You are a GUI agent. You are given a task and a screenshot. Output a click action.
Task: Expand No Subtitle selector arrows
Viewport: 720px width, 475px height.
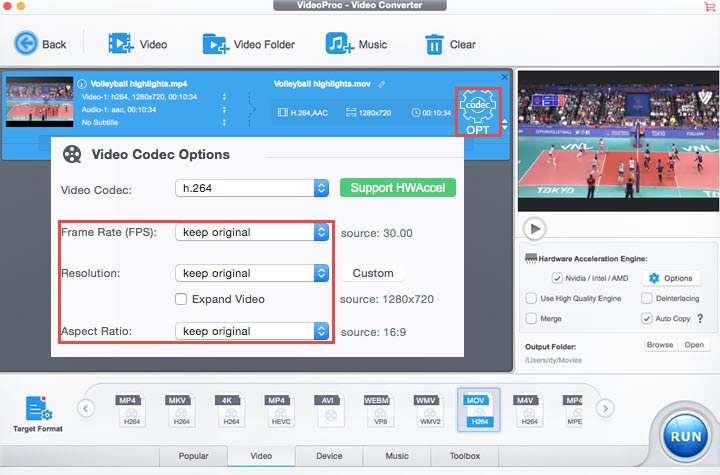tap(224, 122)
